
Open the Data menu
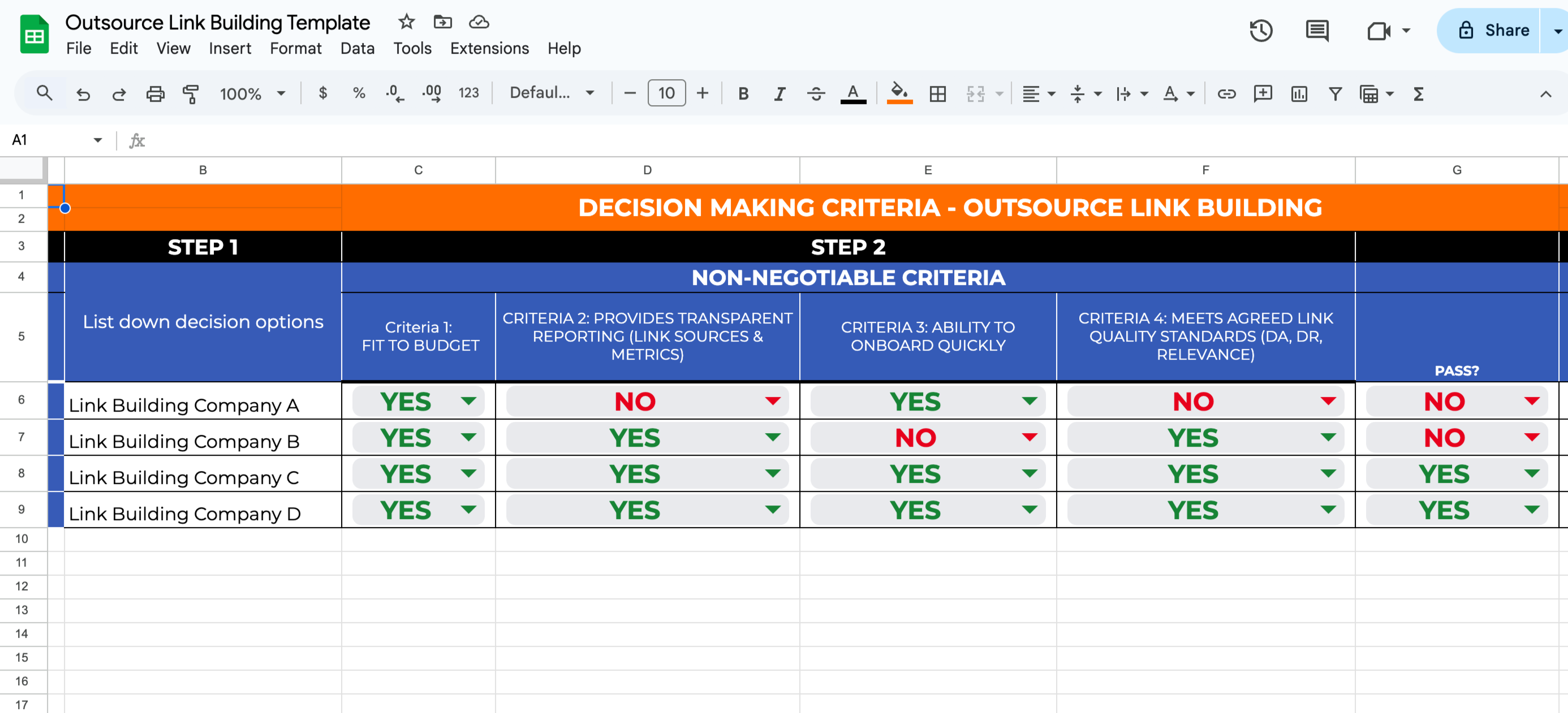(356, 47)
